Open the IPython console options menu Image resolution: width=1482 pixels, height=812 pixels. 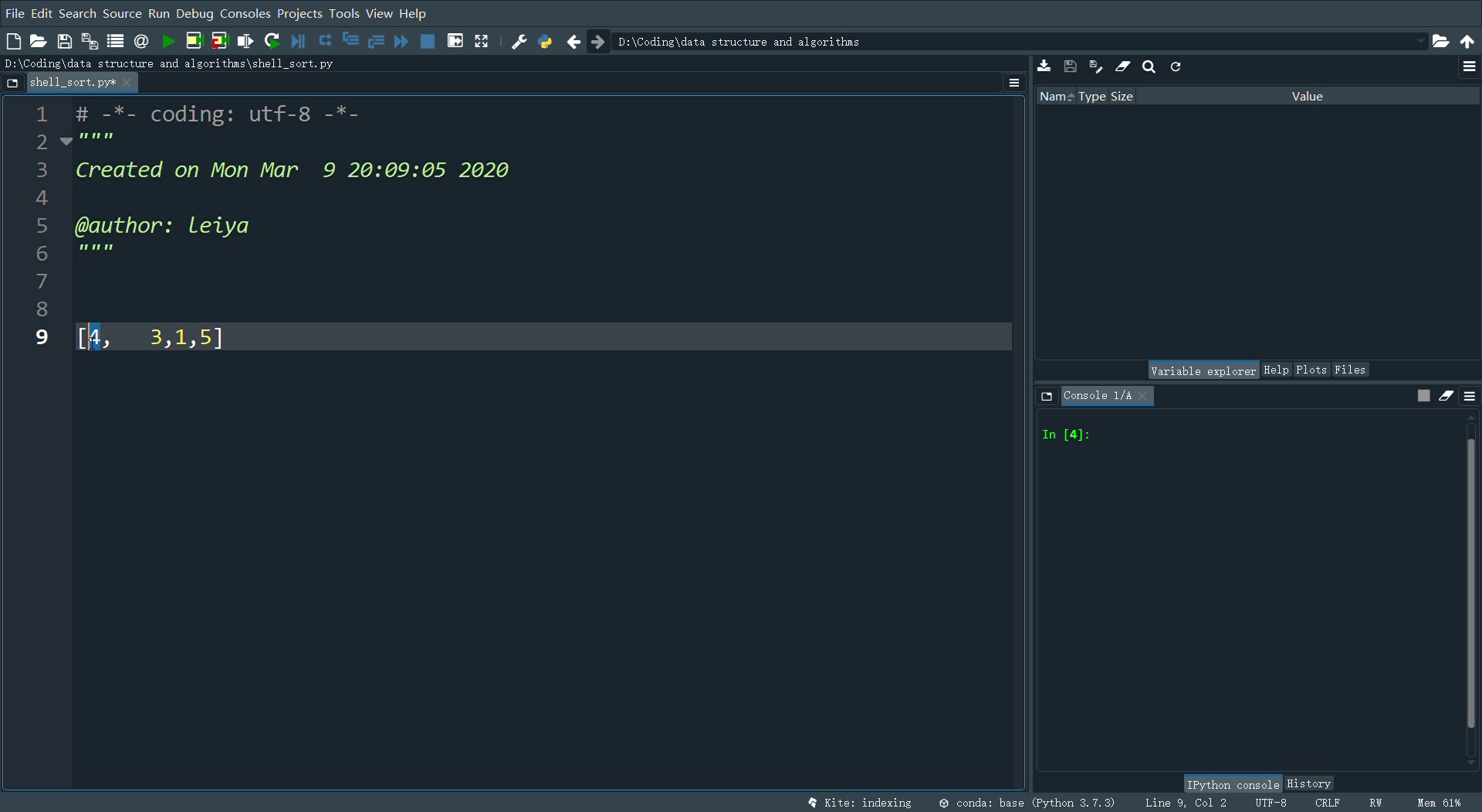1469,395
